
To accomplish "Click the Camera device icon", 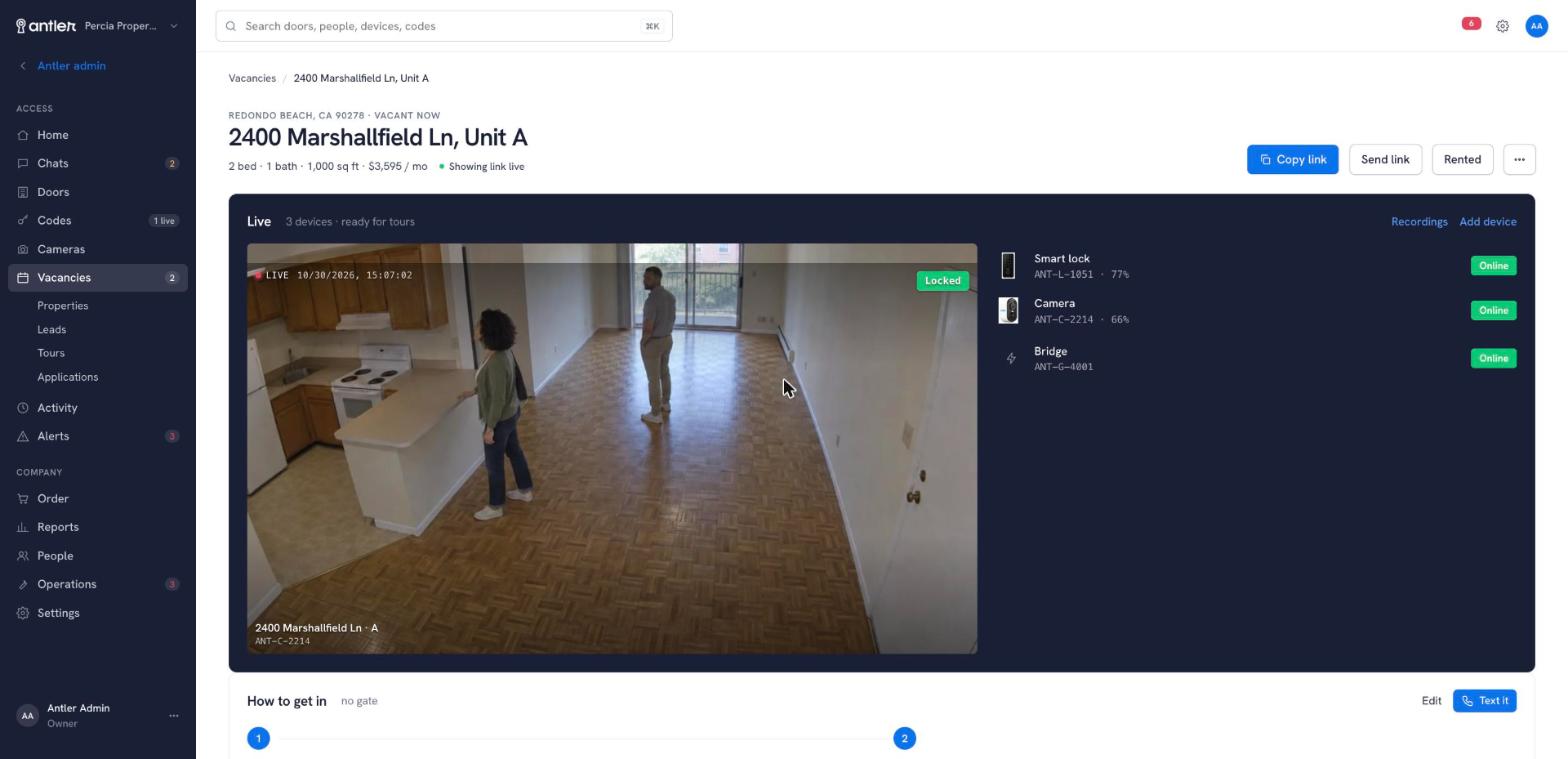I will [x=1008, y=311].
